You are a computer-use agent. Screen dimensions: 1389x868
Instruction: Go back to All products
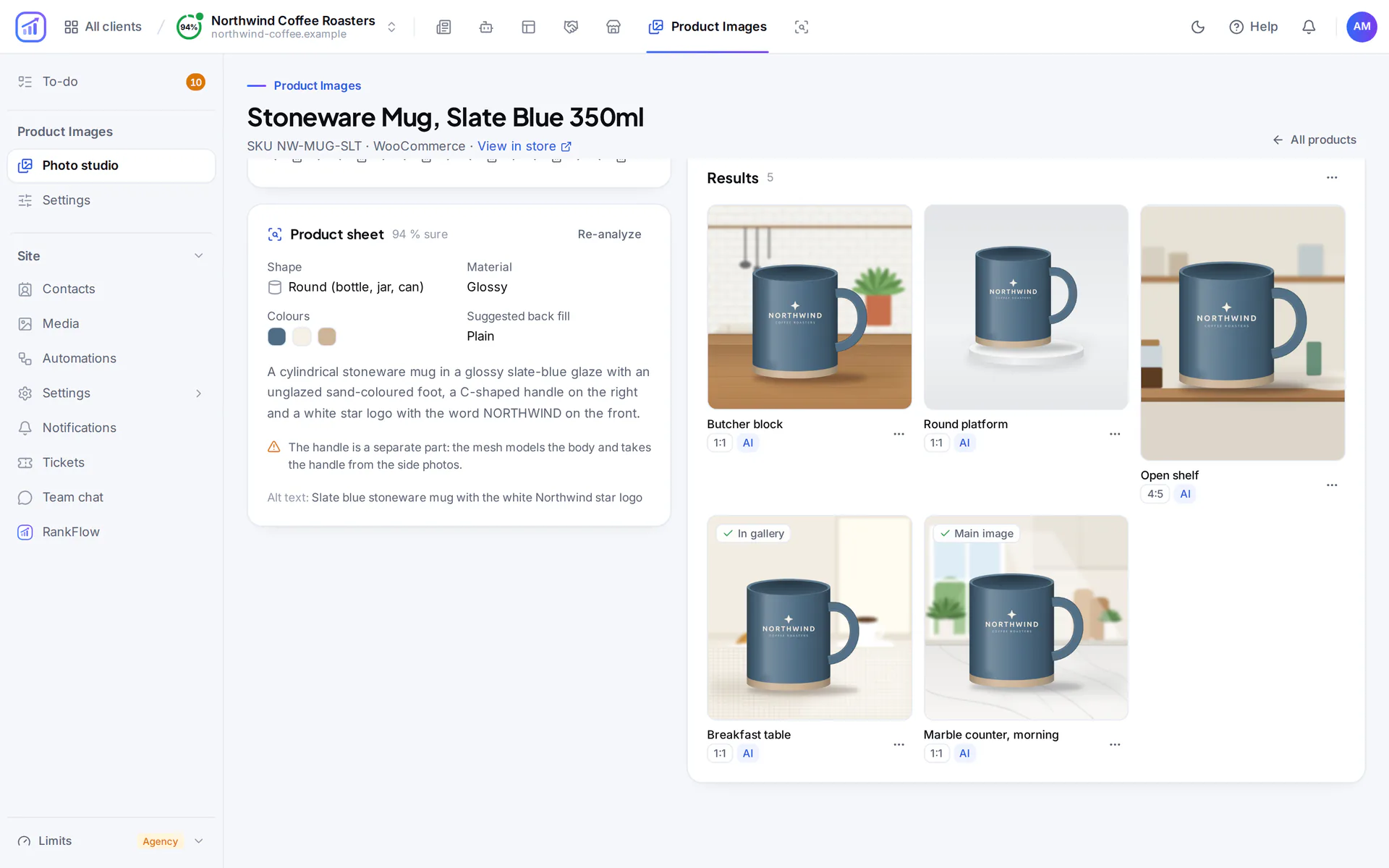tap(1314, 140)
